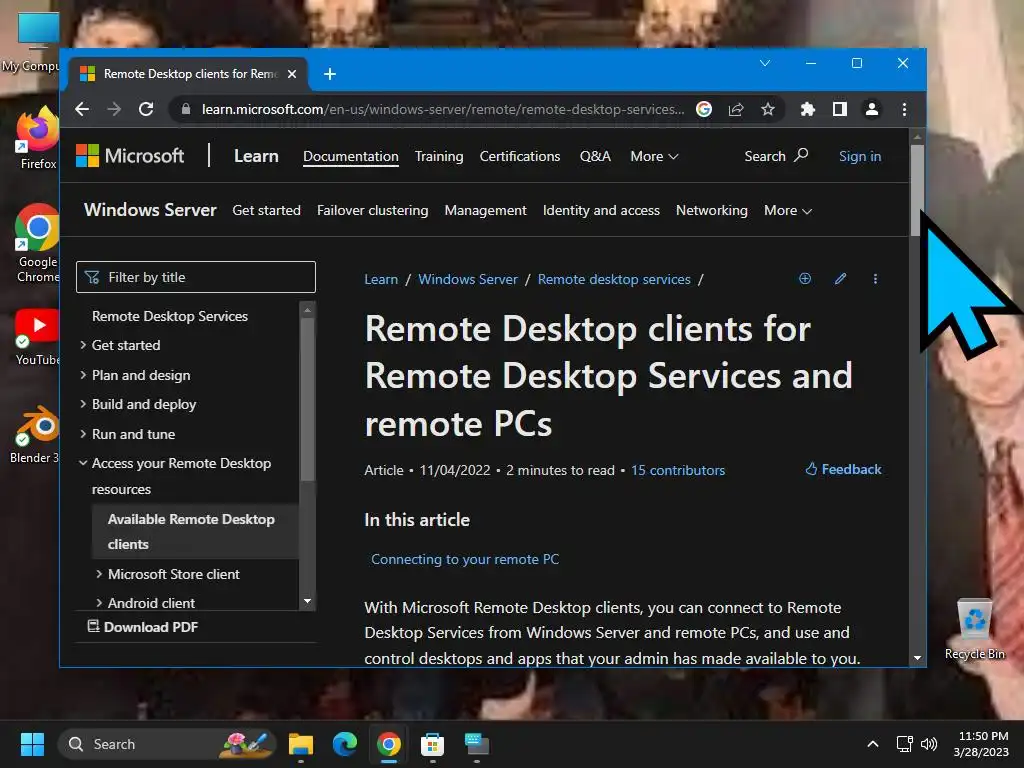The width and height of the screenshot is (1024, 768).
Task: Click Learn breadcrumb link
Action: tap(381, 280)
